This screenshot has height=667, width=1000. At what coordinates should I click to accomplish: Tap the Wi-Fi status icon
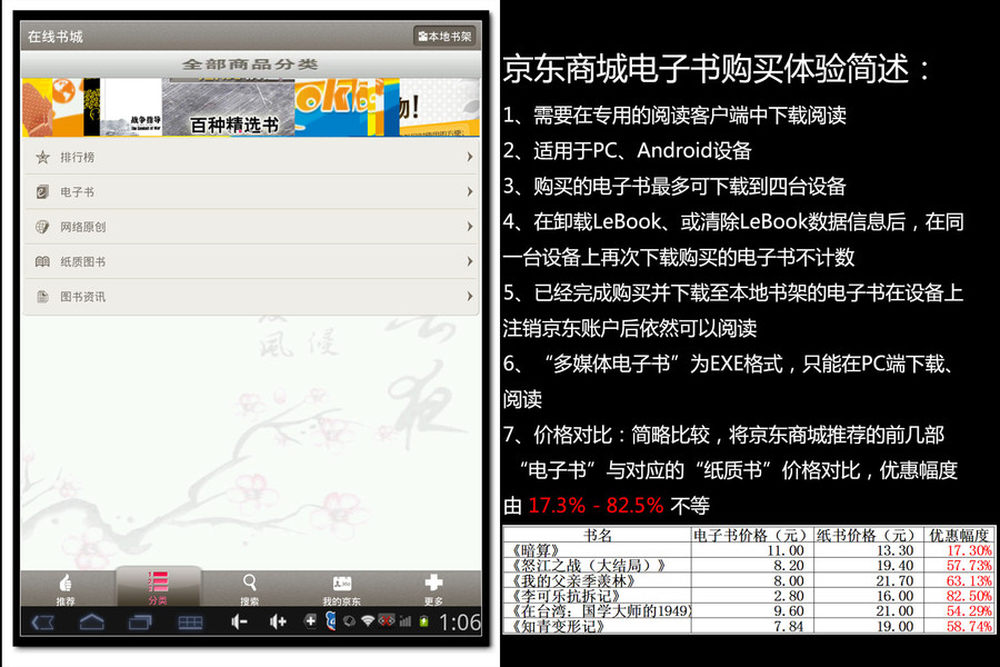coord(367,620)
